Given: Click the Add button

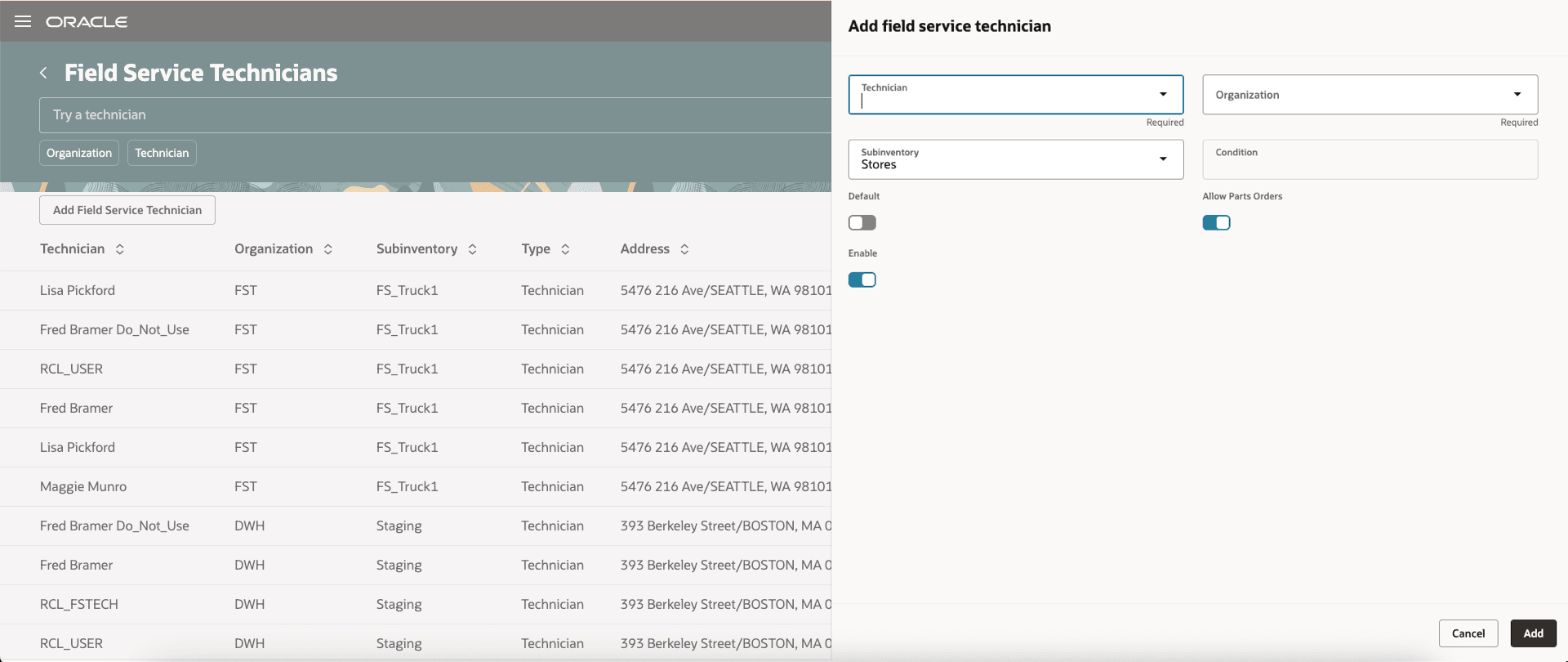Looking at the screenshot, I should click(1533, 633).
